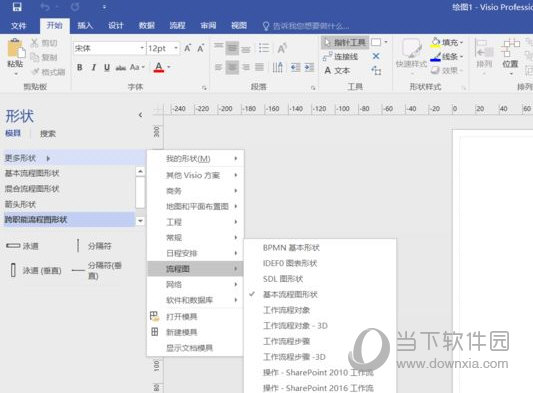Open the File (文件) tab

[18, 26]
